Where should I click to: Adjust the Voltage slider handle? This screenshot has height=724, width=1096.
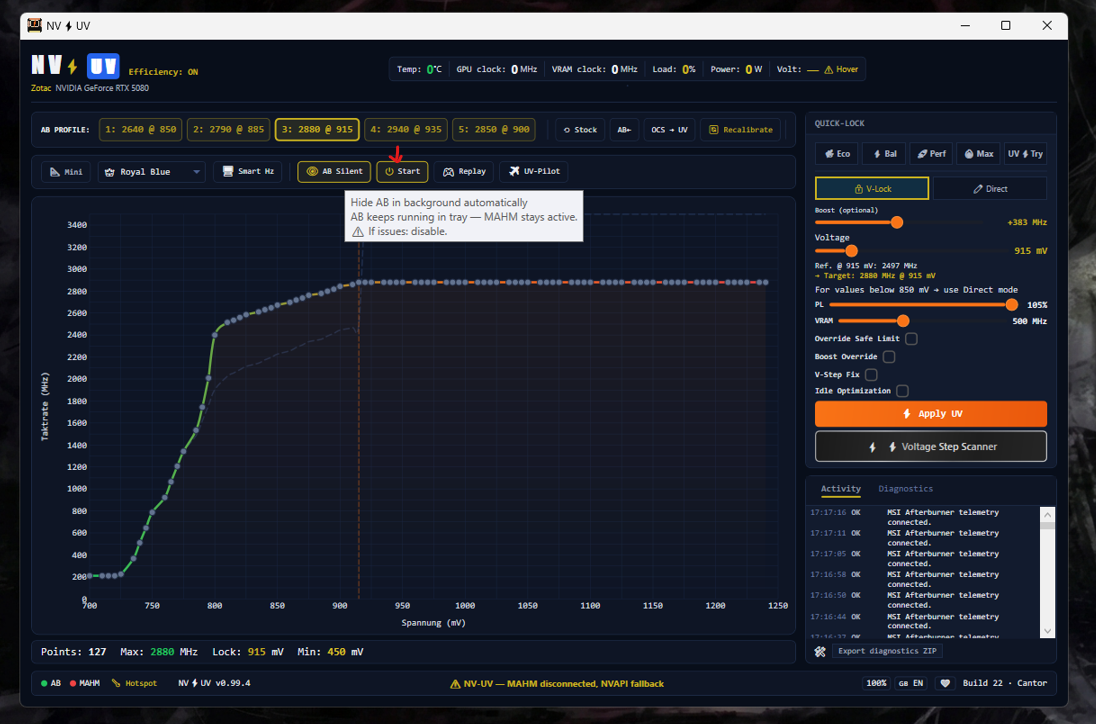point(851,251)
